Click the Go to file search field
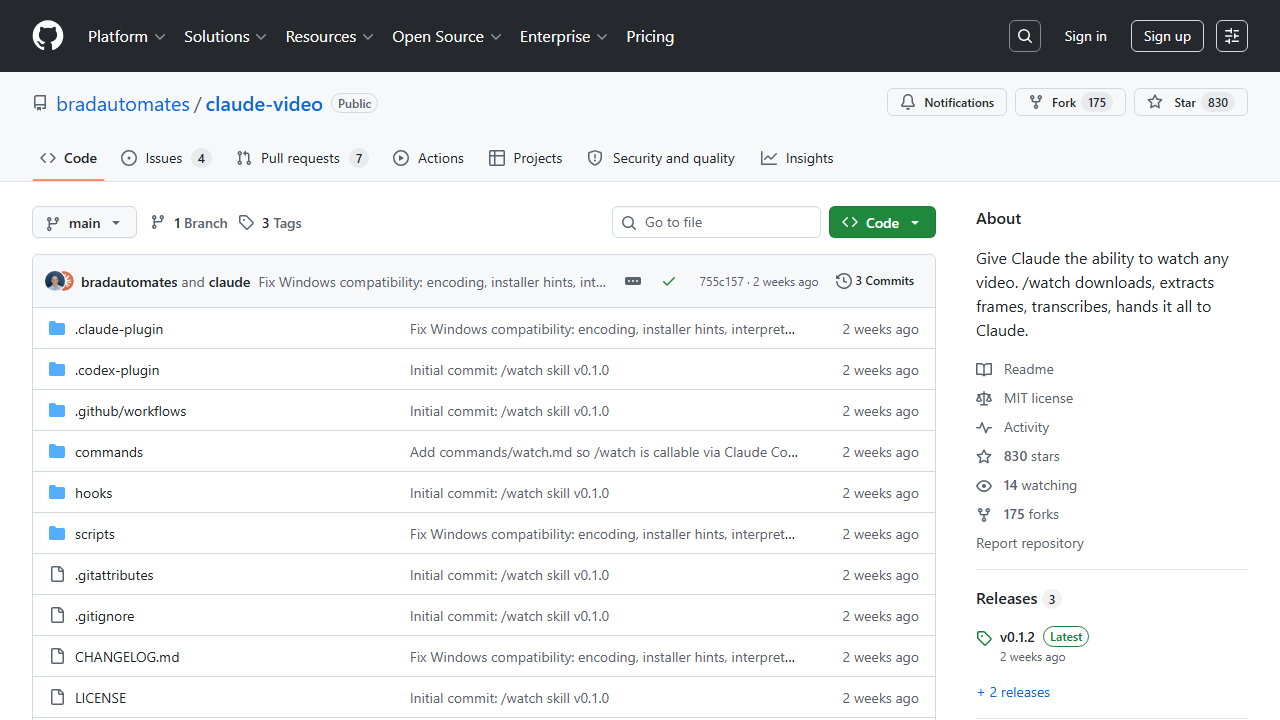Viewport: 1280px width, 720px height. (716, 222)
